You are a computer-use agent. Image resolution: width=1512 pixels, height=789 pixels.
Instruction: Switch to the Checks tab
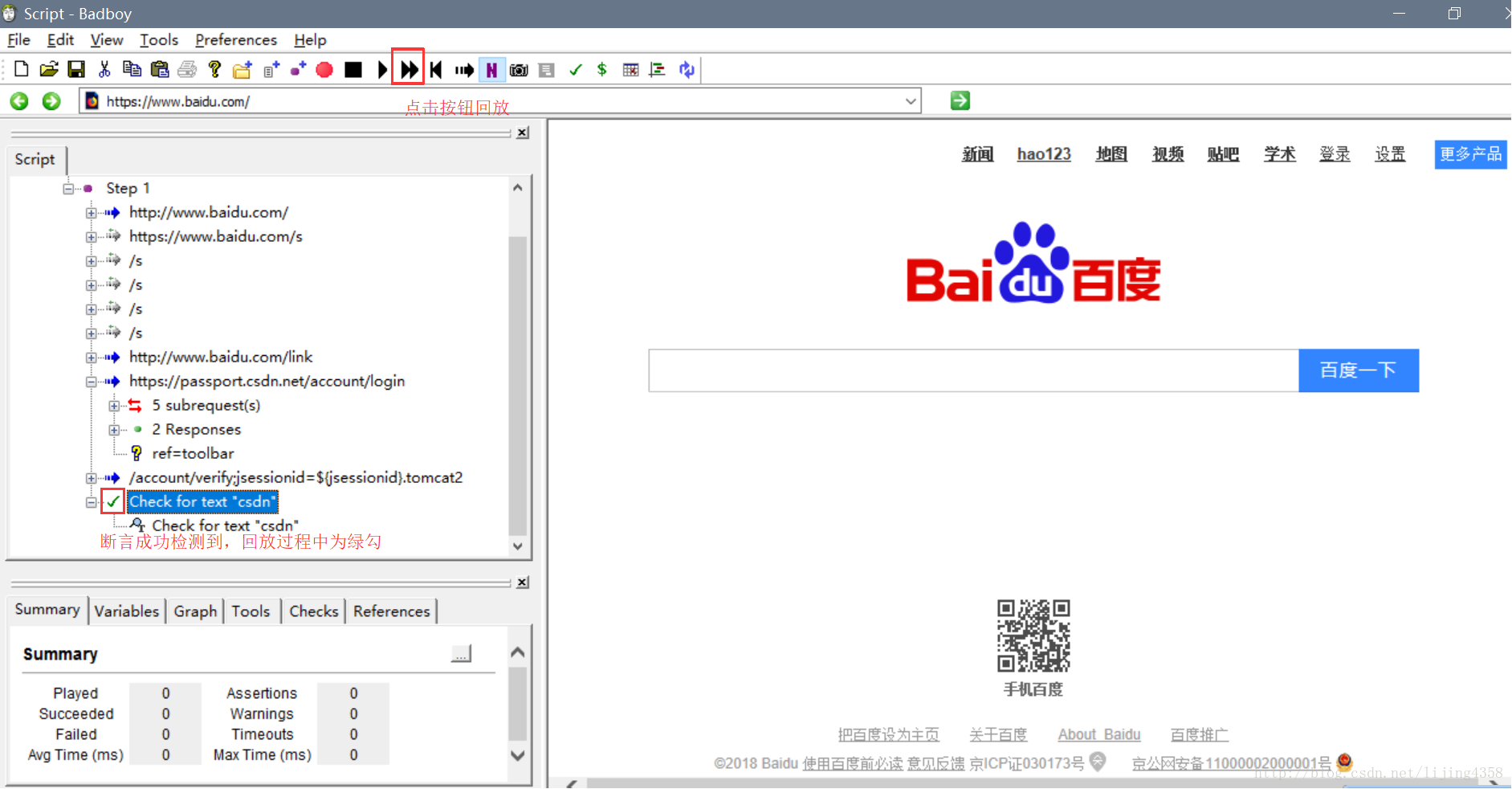coord(314,611)
